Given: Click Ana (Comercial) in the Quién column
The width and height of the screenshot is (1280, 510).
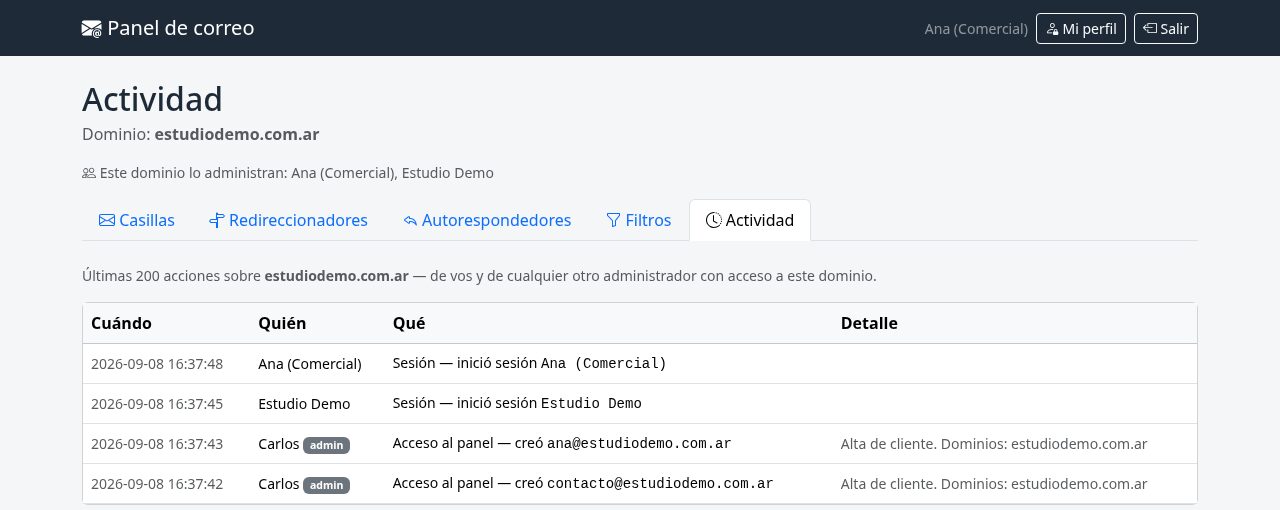Looking at the screenshot, I should point(310,364).
